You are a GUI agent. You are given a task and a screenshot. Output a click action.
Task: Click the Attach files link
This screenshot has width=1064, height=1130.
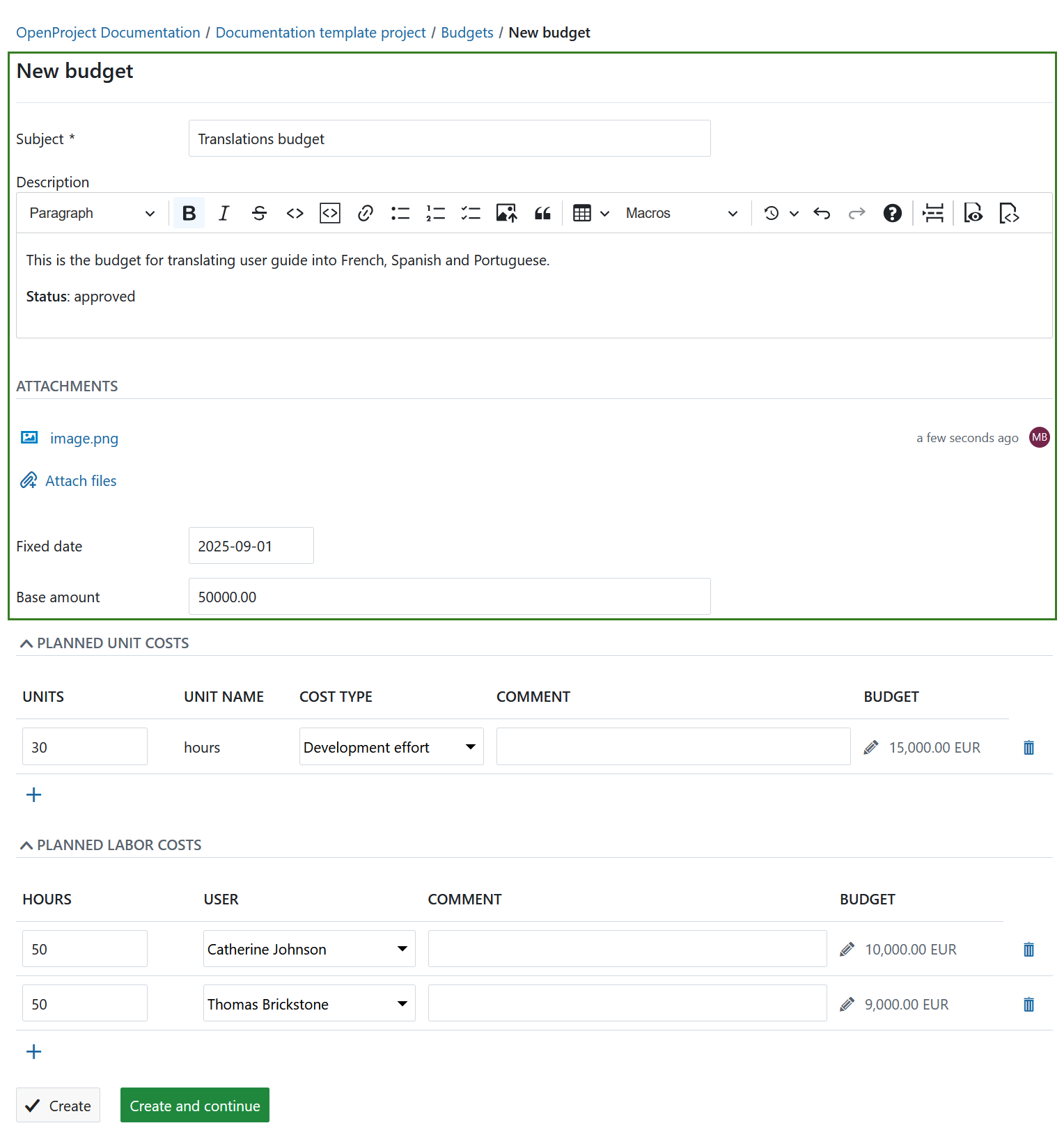81,481
